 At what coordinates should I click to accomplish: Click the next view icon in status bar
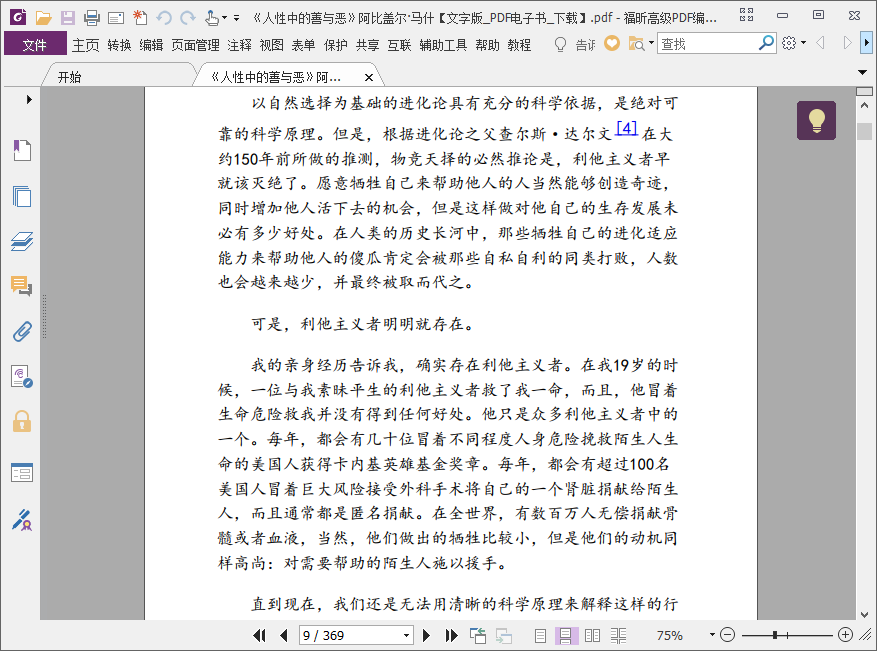503,635
